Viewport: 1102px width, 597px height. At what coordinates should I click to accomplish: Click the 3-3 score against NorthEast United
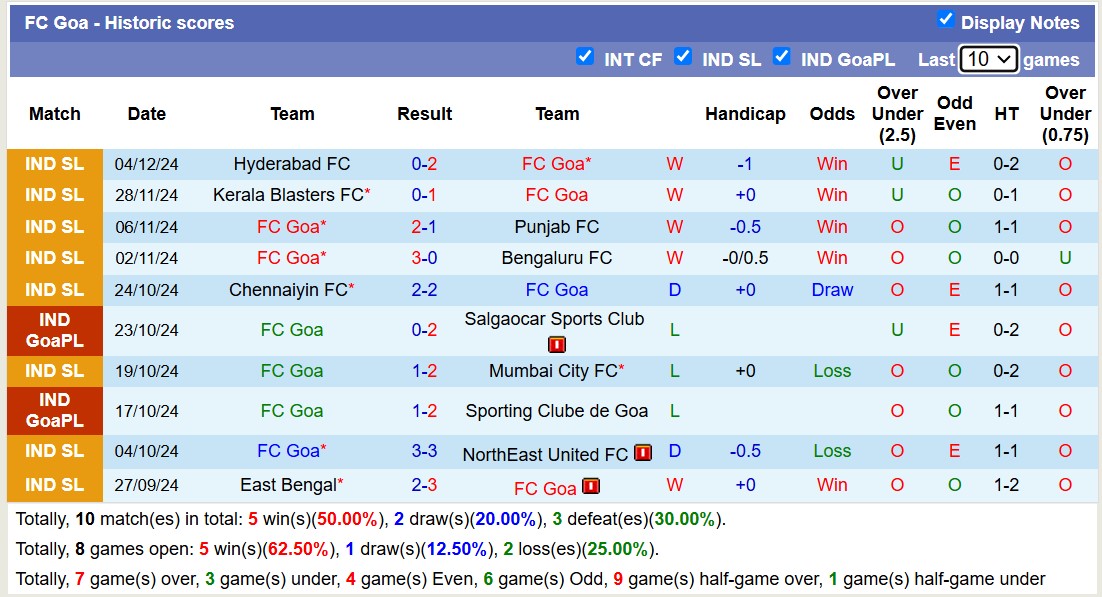point(424,451)
